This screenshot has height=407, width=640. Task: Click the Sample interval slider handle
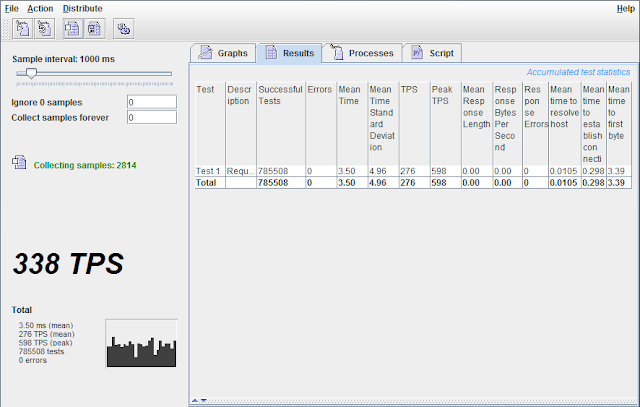click(32, 73)
